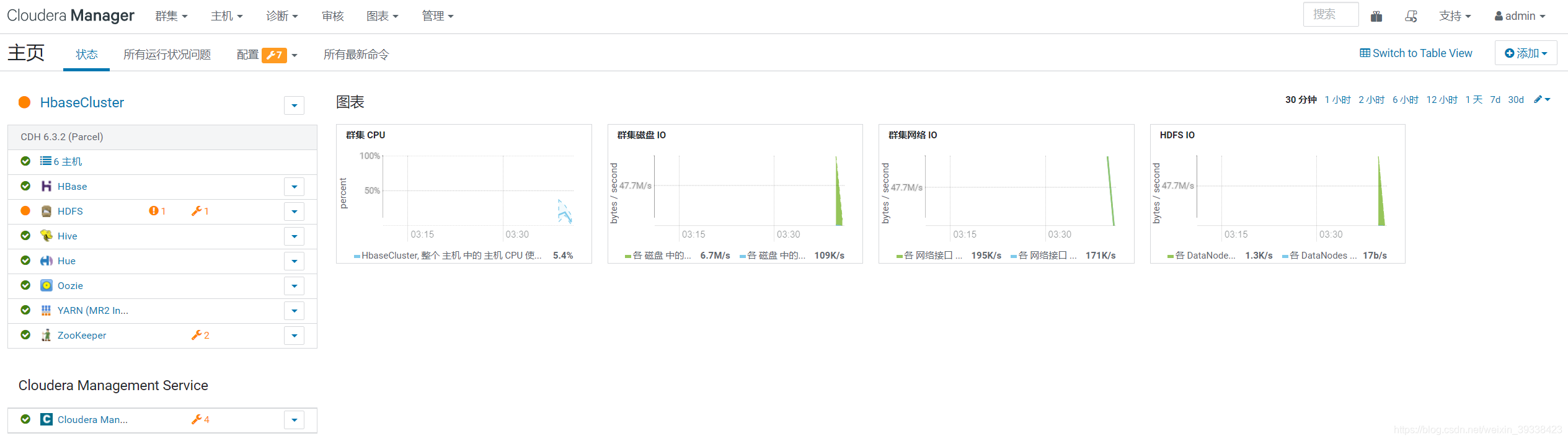Open the HDFS IO chart
The image size is (1568, 441).
tap(1277, 194)
